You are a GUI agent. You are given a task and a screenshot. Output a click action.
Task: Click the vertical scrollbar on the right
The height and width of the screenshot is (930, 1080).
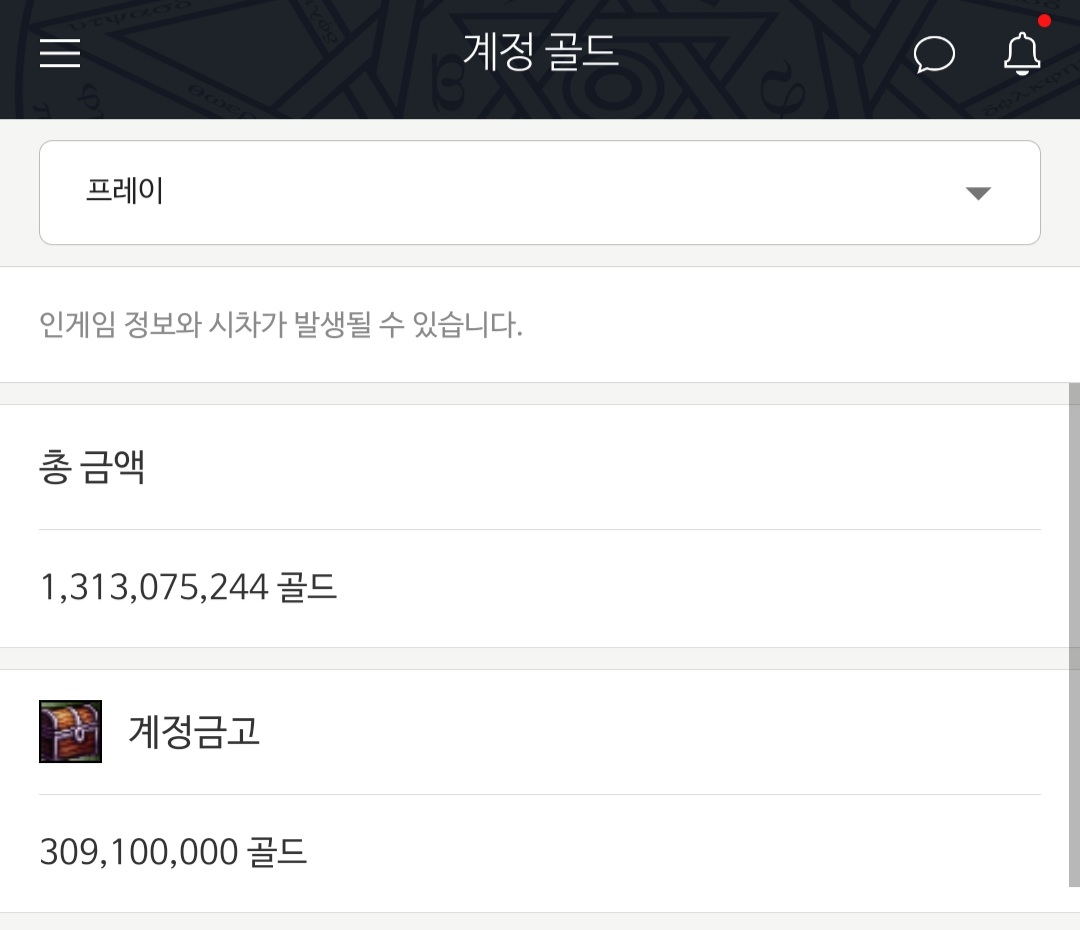pos(1074,634)
